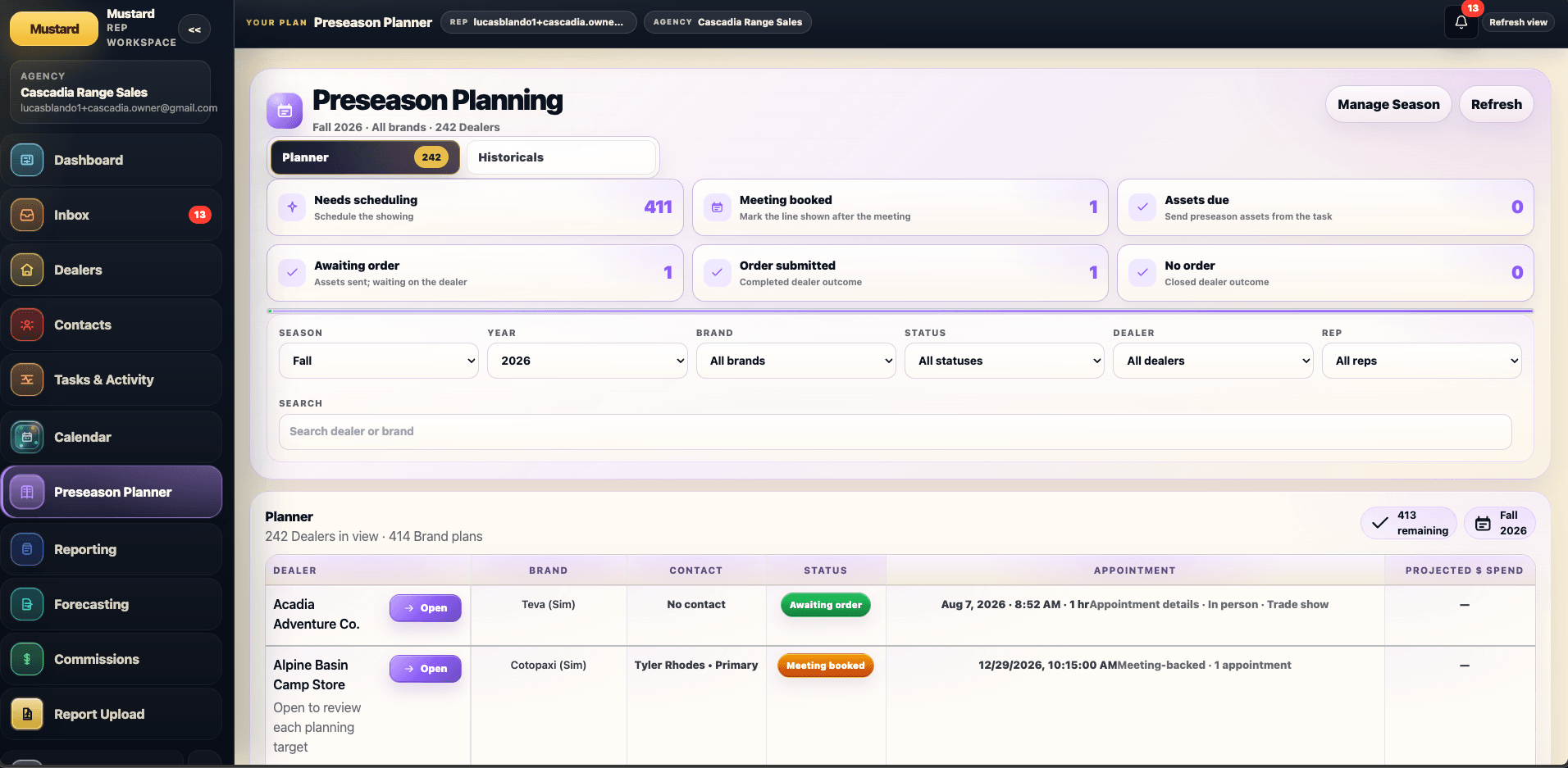The height and width of the screenshot is (768, 1568).
Task: Click the Awaiting order status badge
Action: point(825,605)
